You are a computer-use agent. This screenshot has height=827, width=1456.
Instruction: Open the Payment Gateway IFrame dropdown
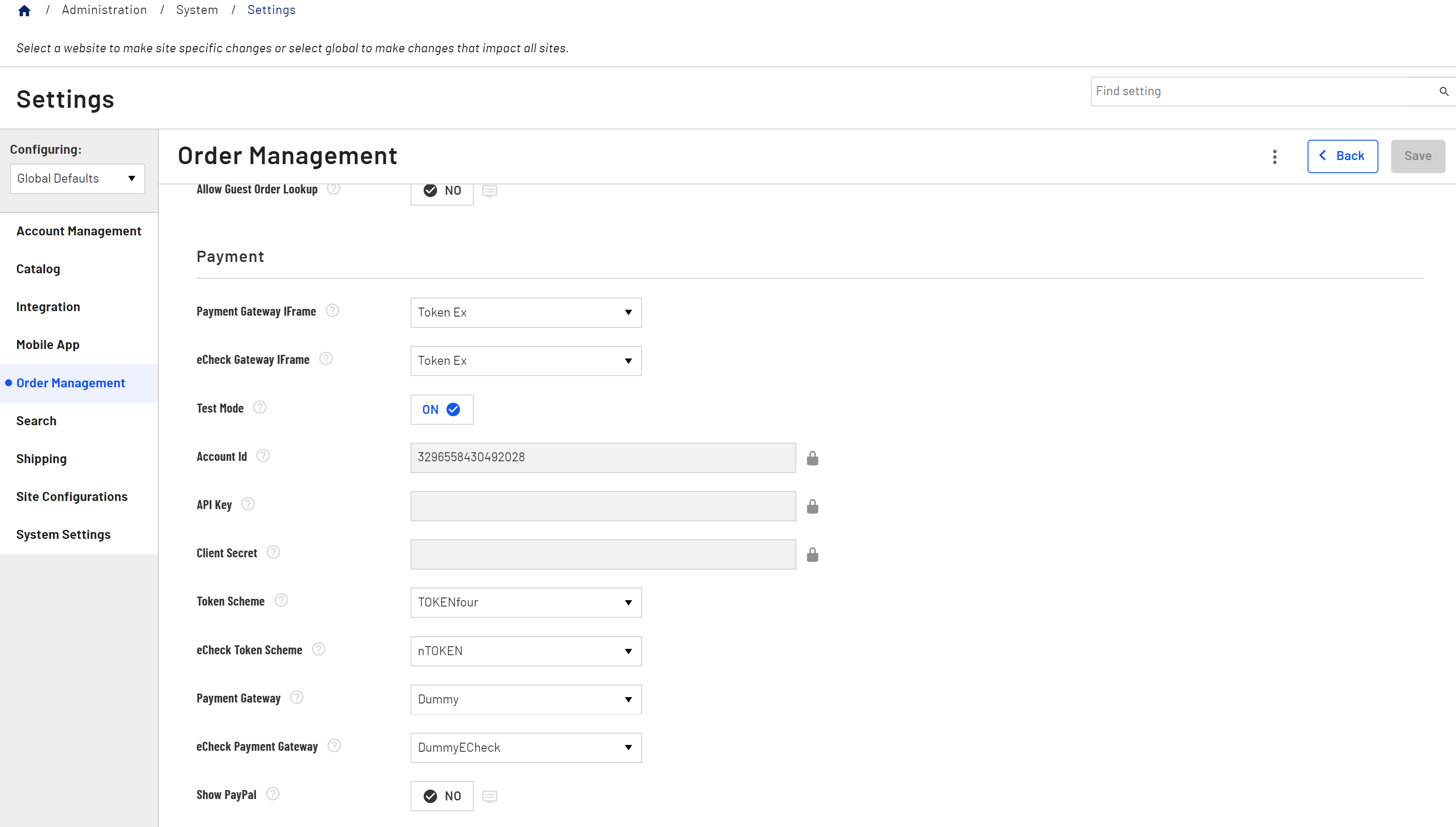(x=526, y=312)
